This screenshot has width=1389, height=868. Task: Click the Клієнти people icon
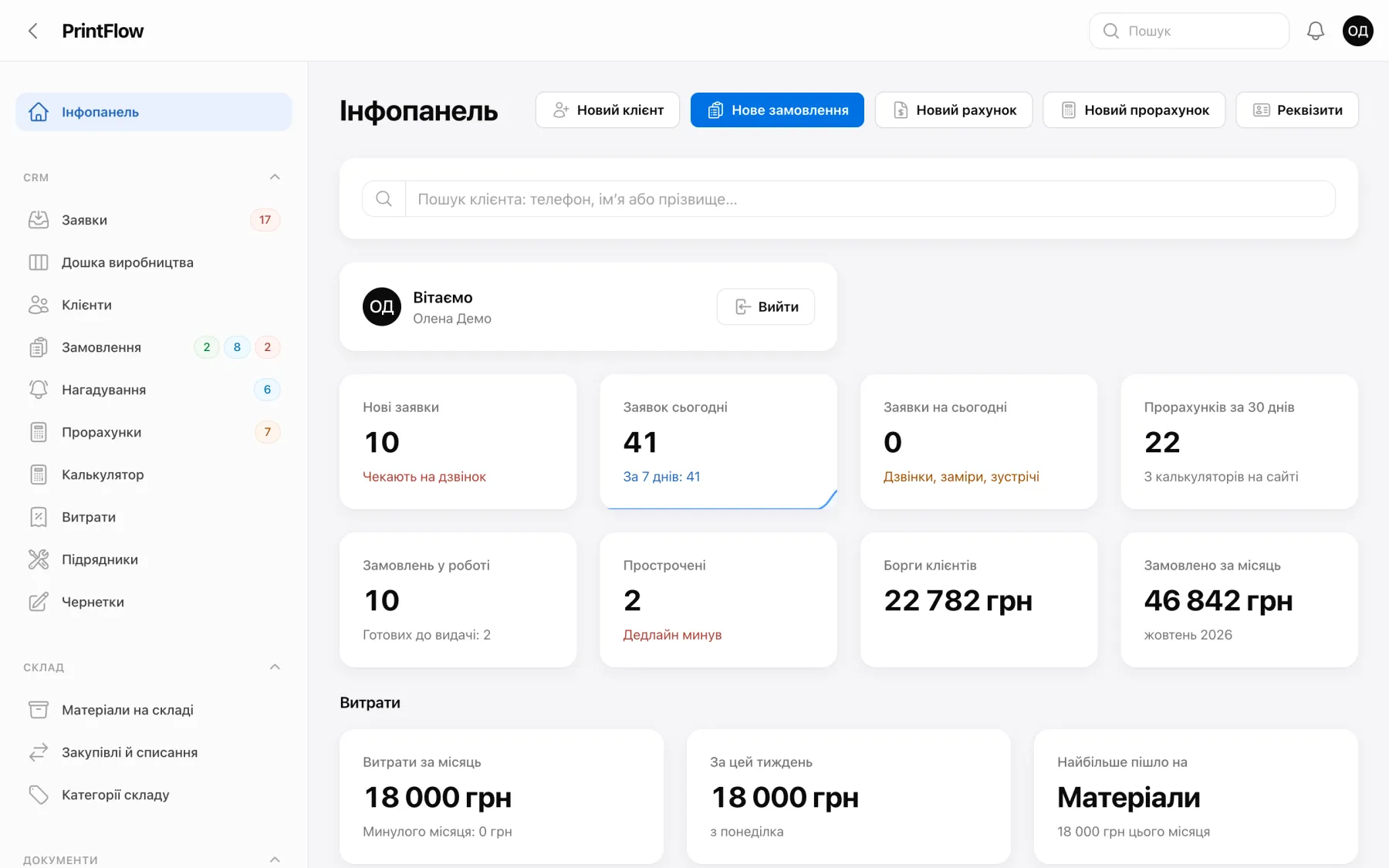39,305
